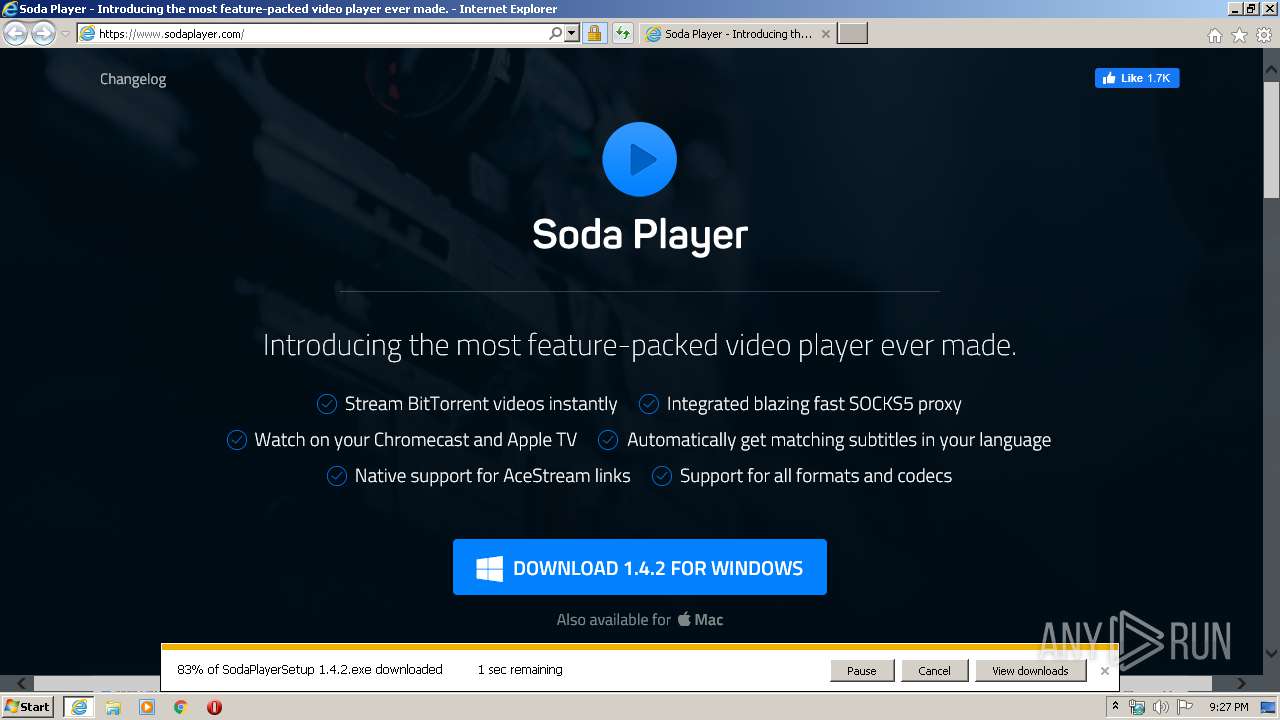Screen dimensions: 1280x720
Task: Click horizontal scrollbar right arrow
Action: click(x=1242, y=684)
